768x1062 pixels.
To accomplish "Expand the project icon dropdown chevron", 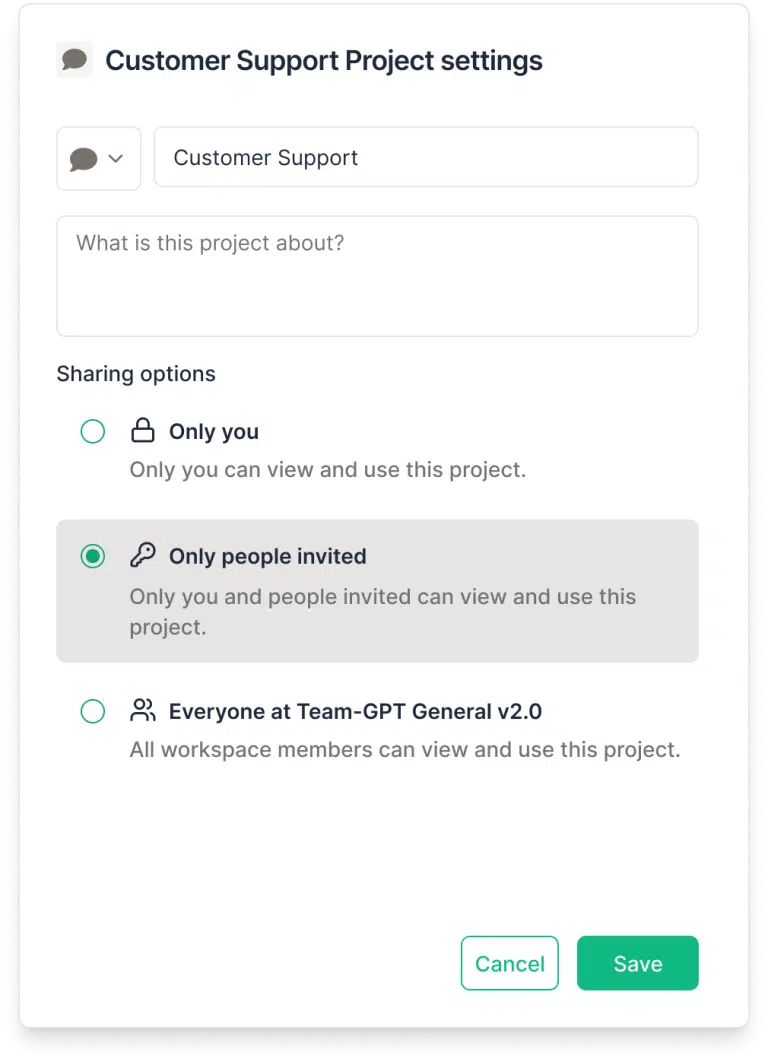I will click(116, 158).
